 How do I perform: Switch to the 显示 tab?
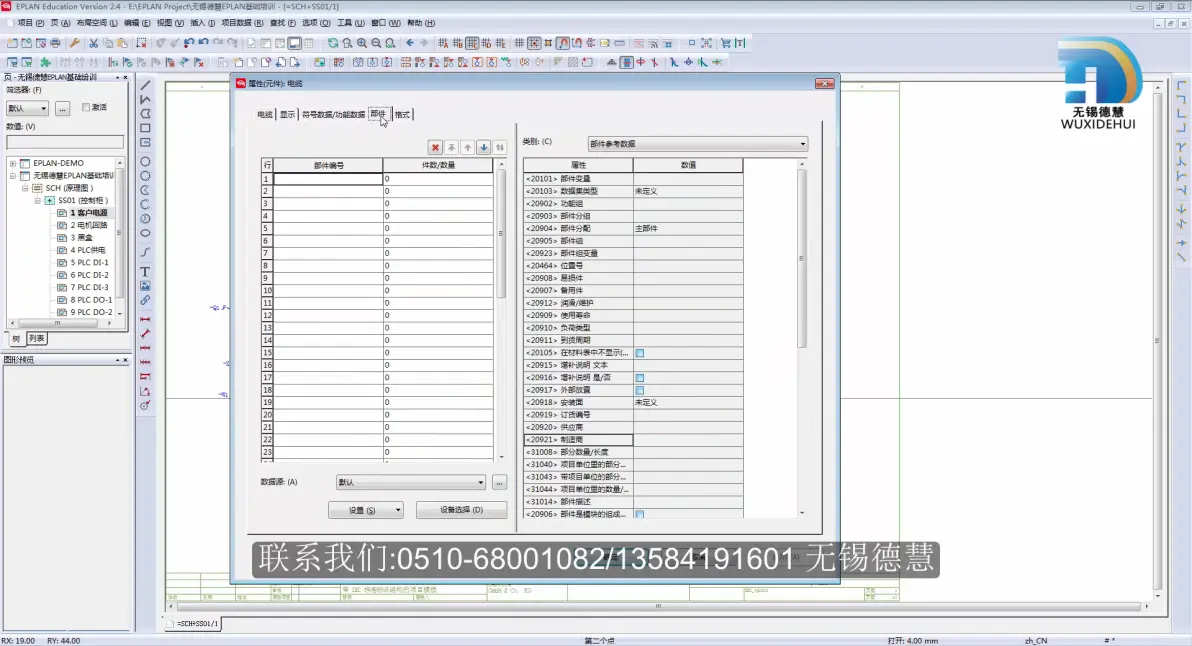287,115
